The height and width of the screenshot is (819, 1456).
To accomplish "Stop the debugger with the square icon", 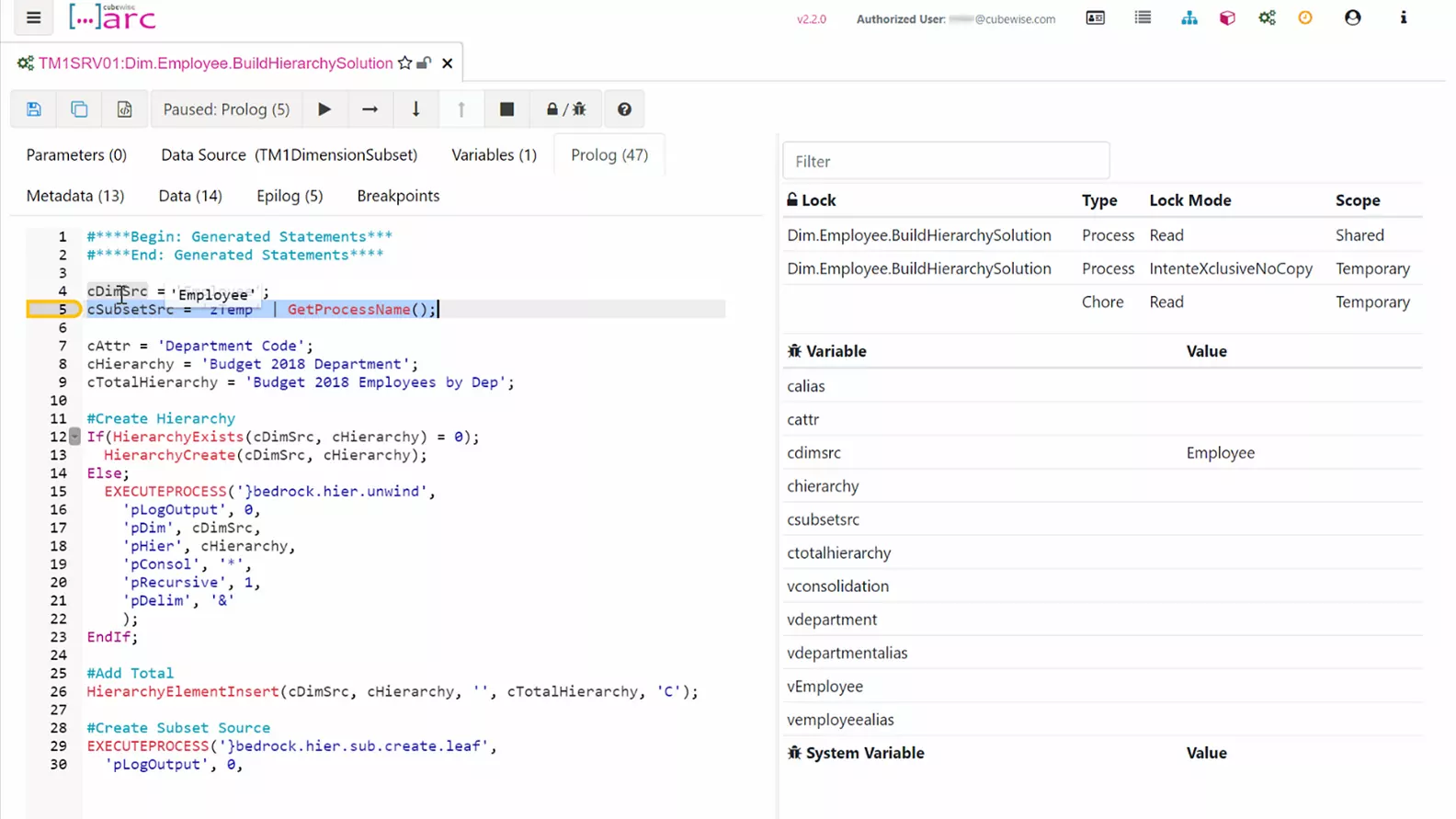I will 506,109.
